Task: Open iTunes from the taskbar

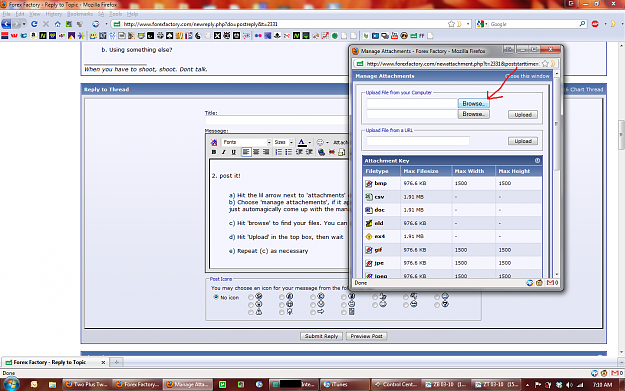Action: pos(344,384)
